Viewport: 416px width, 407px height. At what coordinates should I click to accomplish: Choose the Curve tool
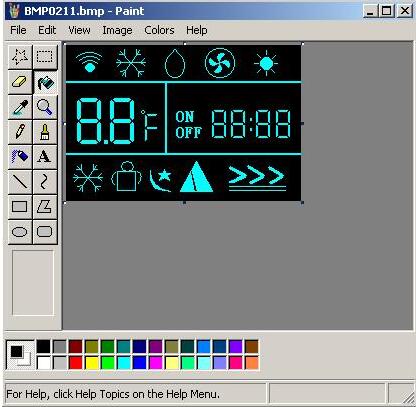tap(45, 182)
